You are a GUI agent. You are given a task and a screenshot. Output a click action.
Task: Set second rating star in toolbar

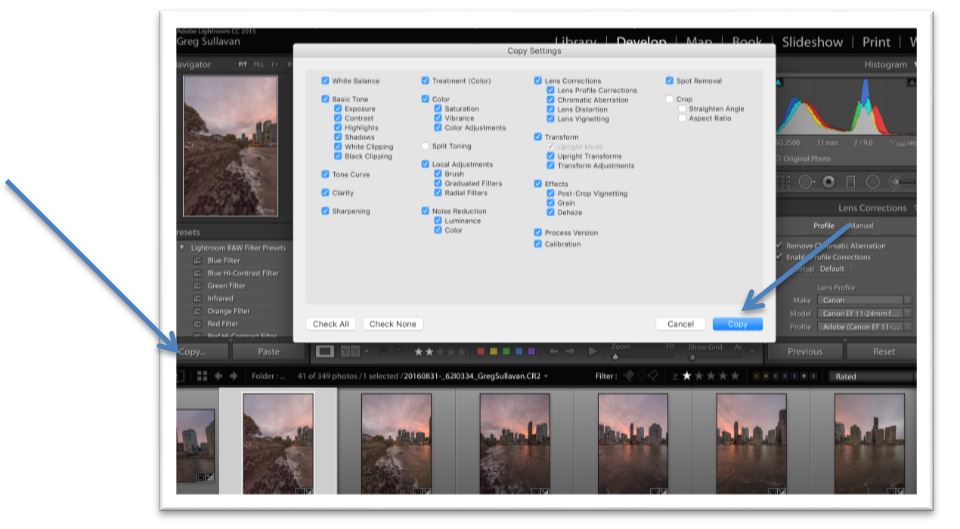429,351
